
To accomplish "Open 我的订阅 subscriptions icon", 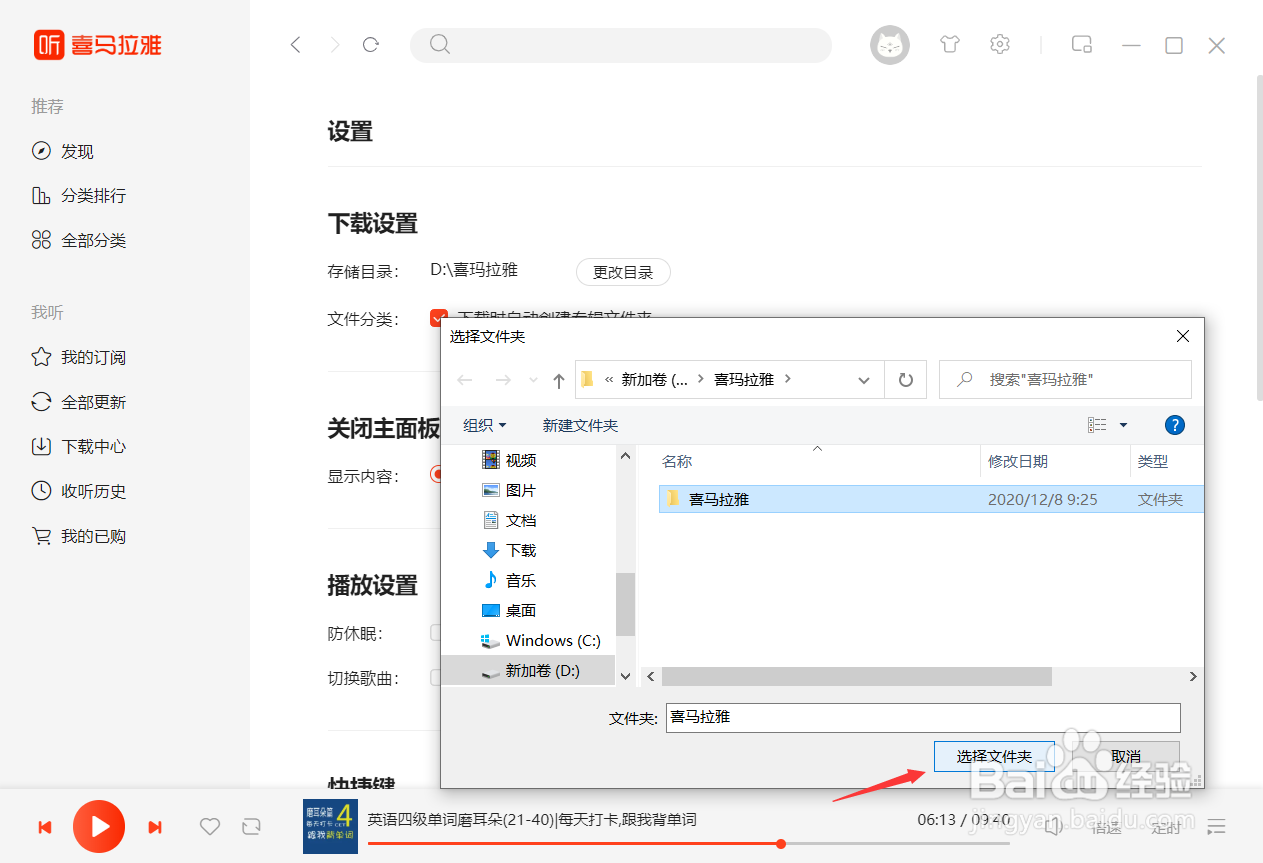I will 41,357.
